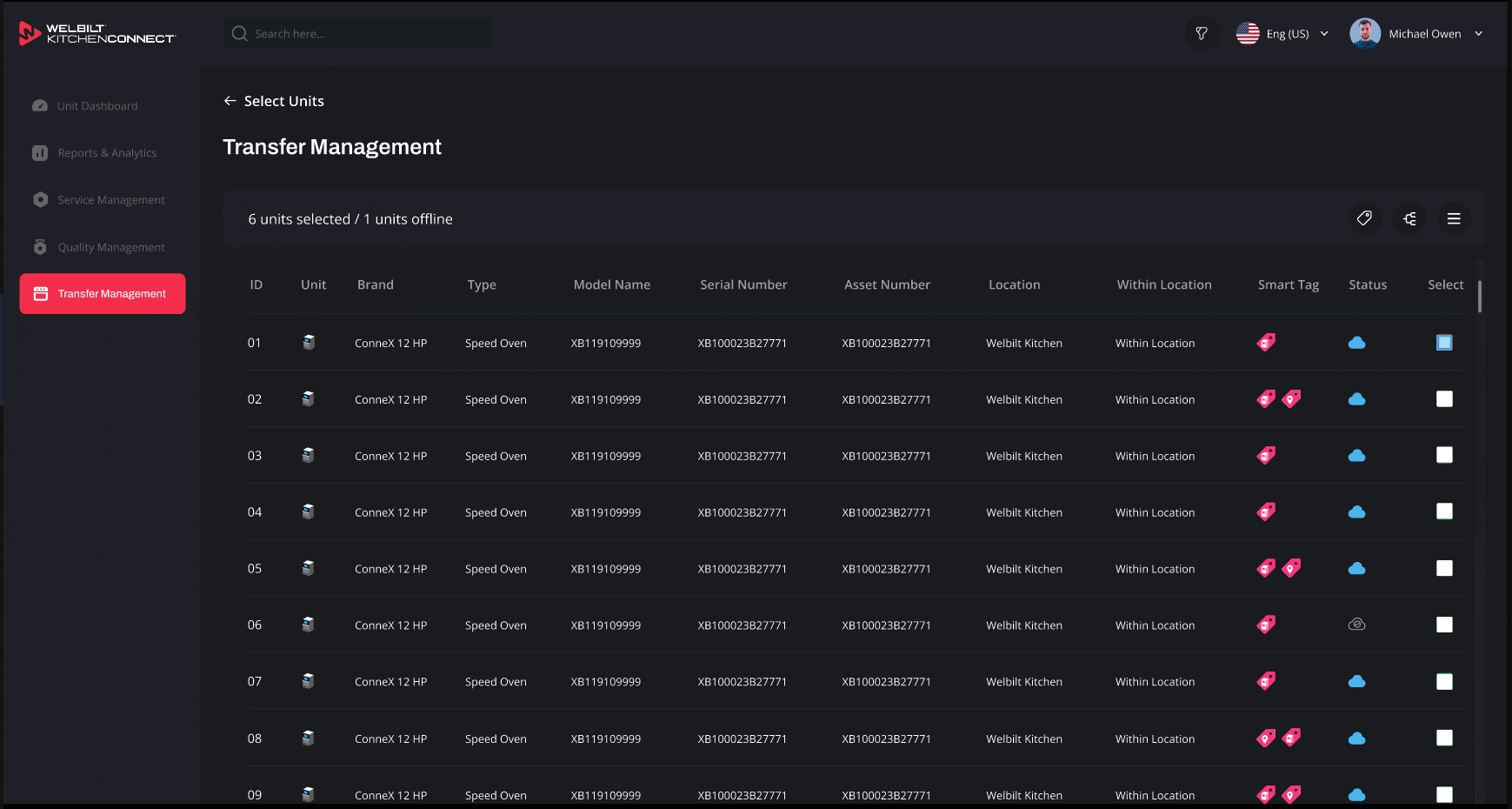Viewport: 1512px width, 809px height.
Task: Click inside the Search here field
Action: click(x=356, y=33)
